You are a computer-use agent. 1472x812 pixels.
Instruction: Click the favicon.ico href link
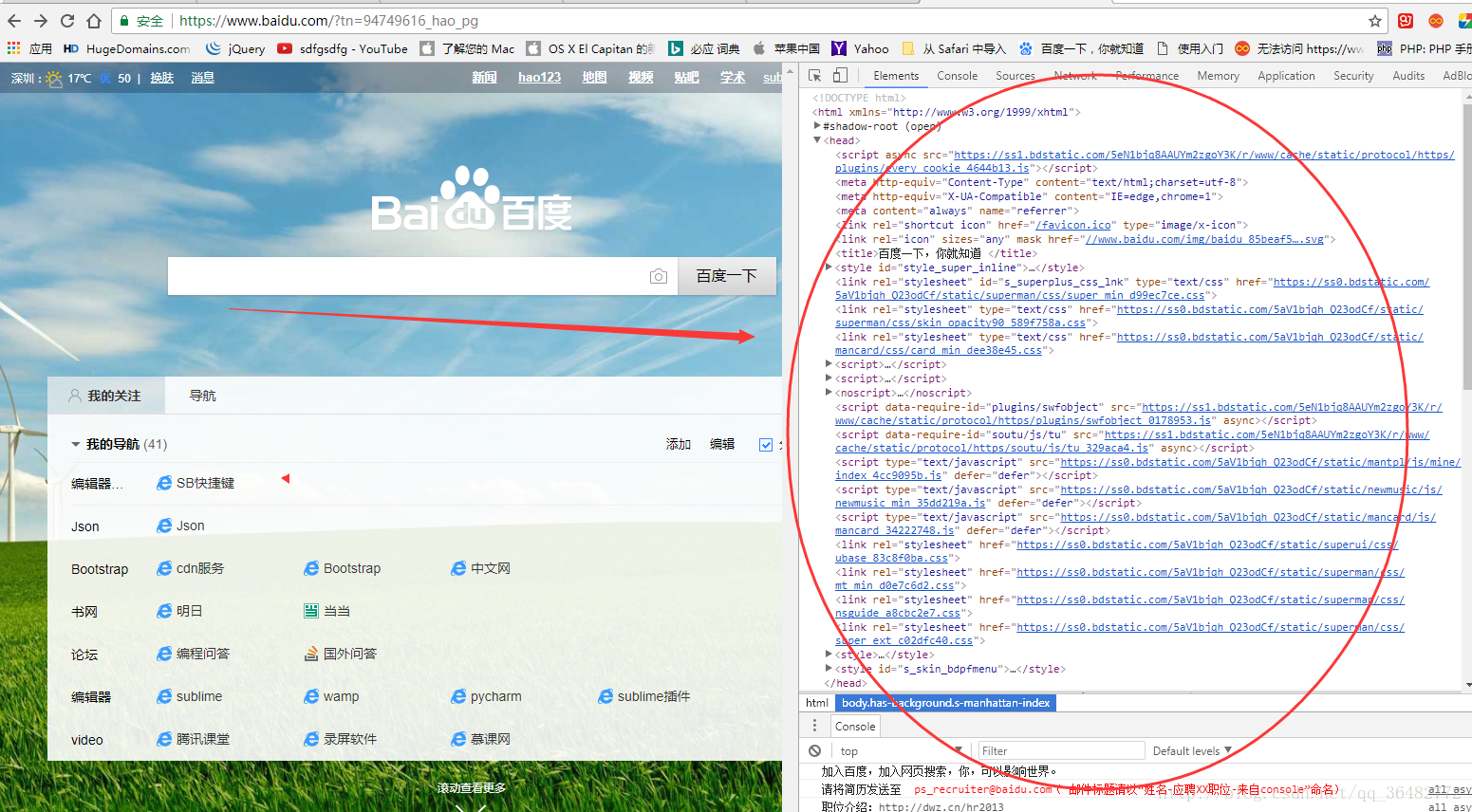[x=1073, y=226]
